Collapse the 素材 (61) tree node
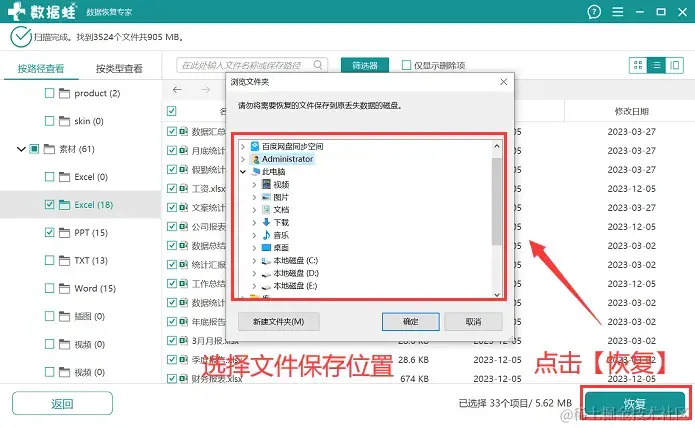This screenshot has width=695, height=428. [21, 149]
